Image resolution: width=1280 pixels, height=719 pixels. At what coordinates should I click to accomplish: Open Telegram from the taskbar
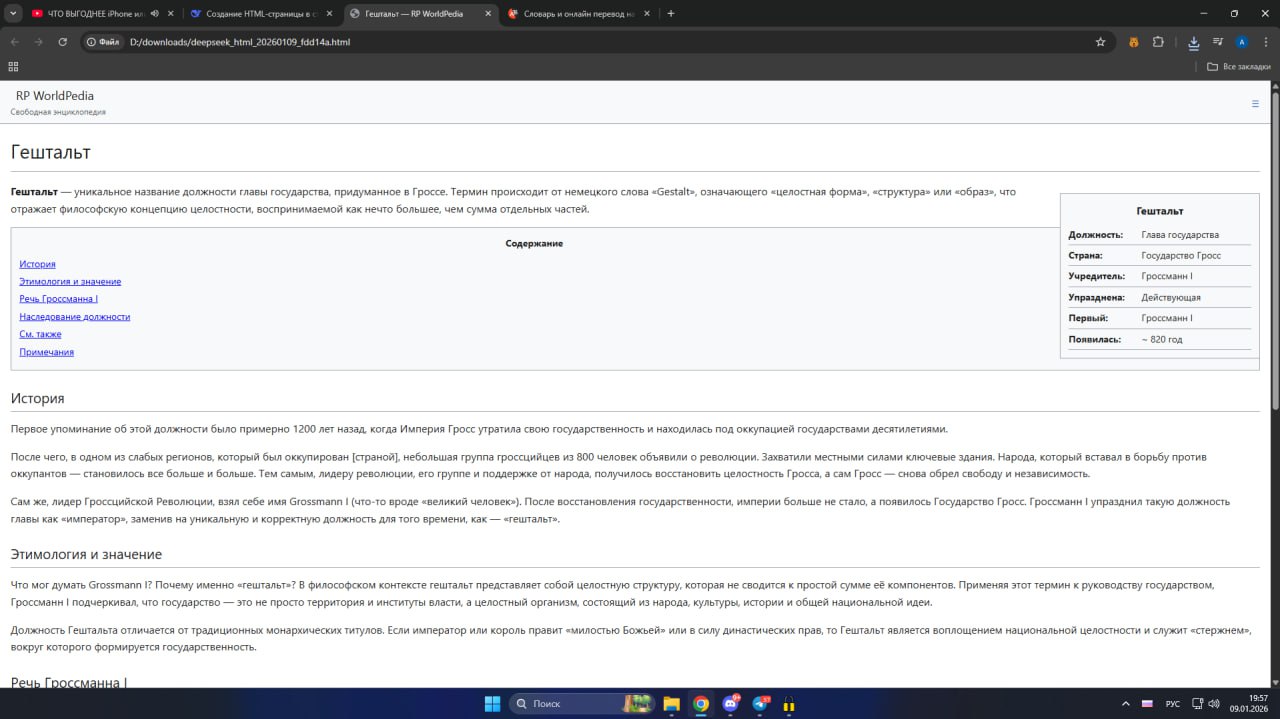click(760, 703)
